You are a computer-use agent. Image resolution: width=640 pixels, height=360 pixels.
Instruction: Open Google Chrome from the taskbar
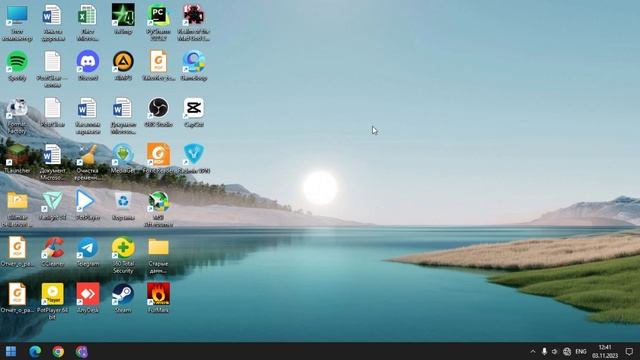click(x=58, y=351)
